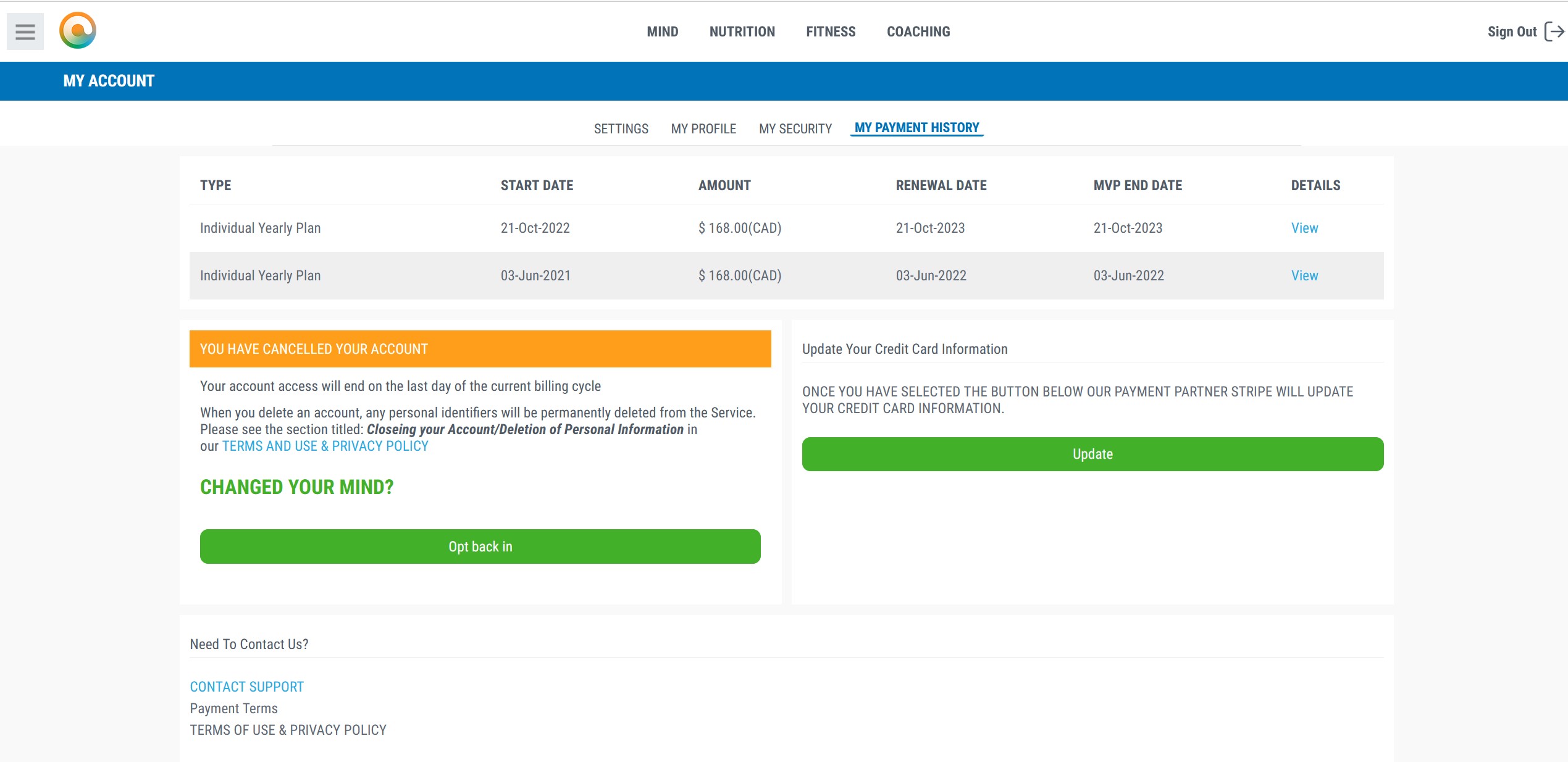Open the hamburger menu icon
Viewport: 1568px width, 762px height.
pos(25,31)
